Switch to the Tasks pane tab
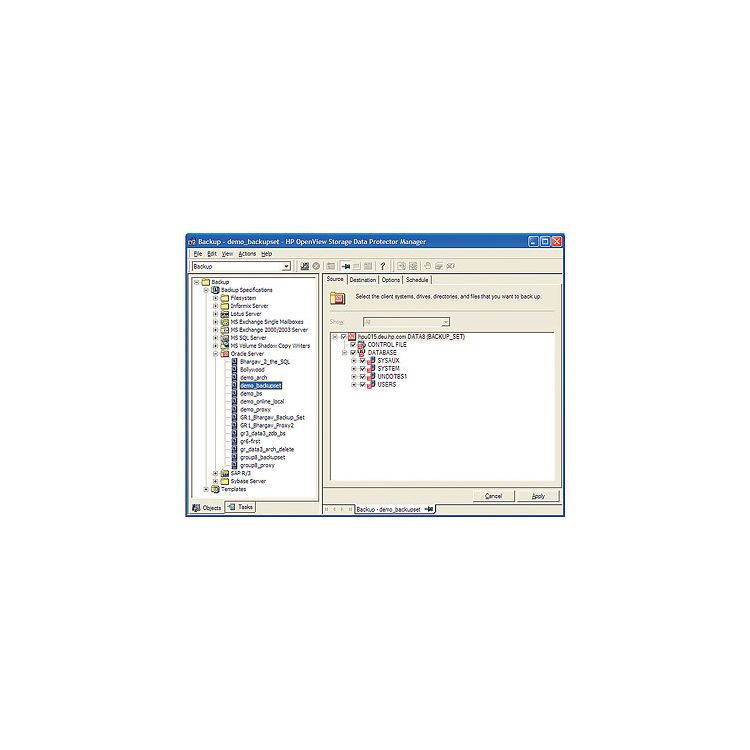Screen dimensions: 750x750 240,507
